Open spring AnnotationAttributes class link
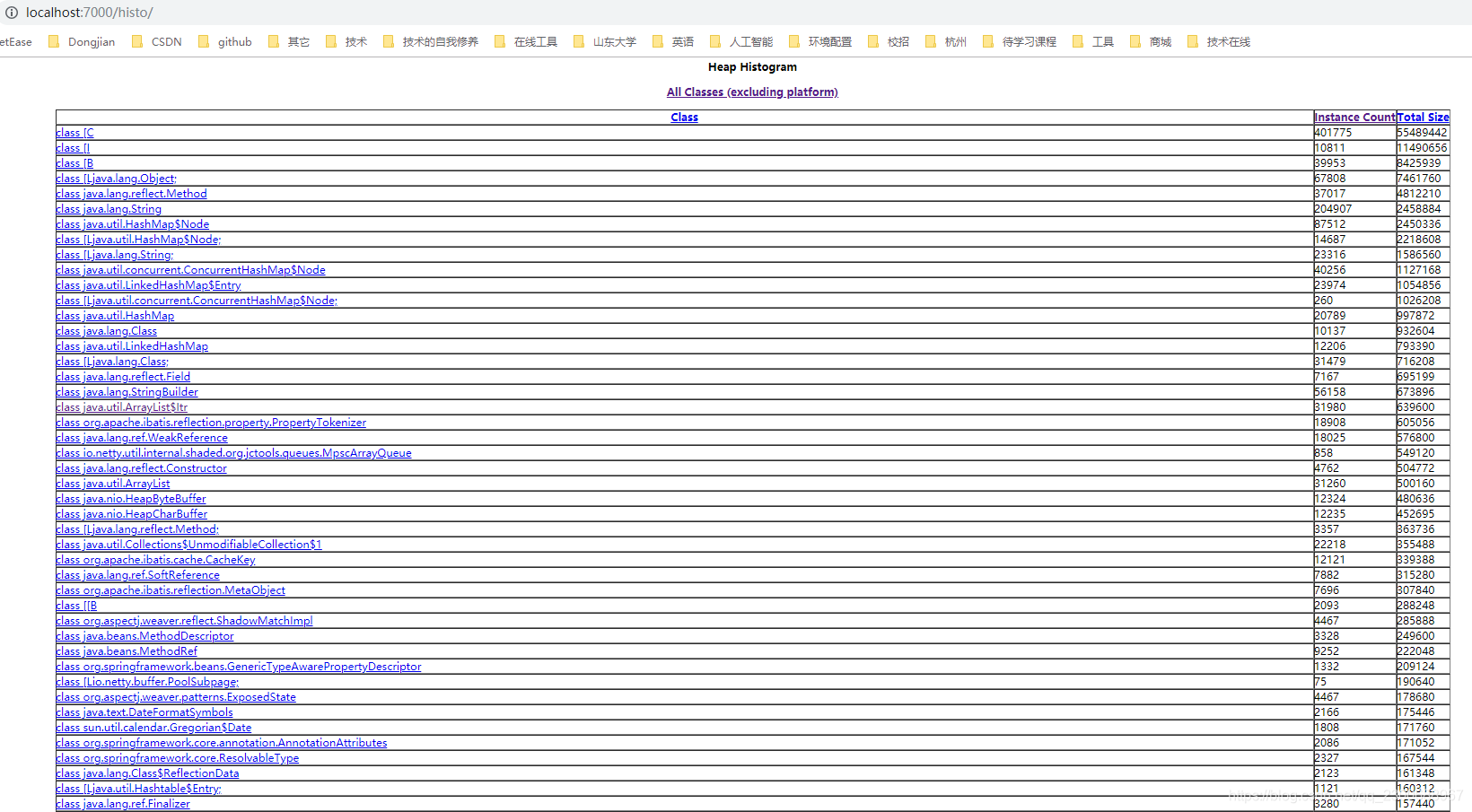 (x=222, y=743)
